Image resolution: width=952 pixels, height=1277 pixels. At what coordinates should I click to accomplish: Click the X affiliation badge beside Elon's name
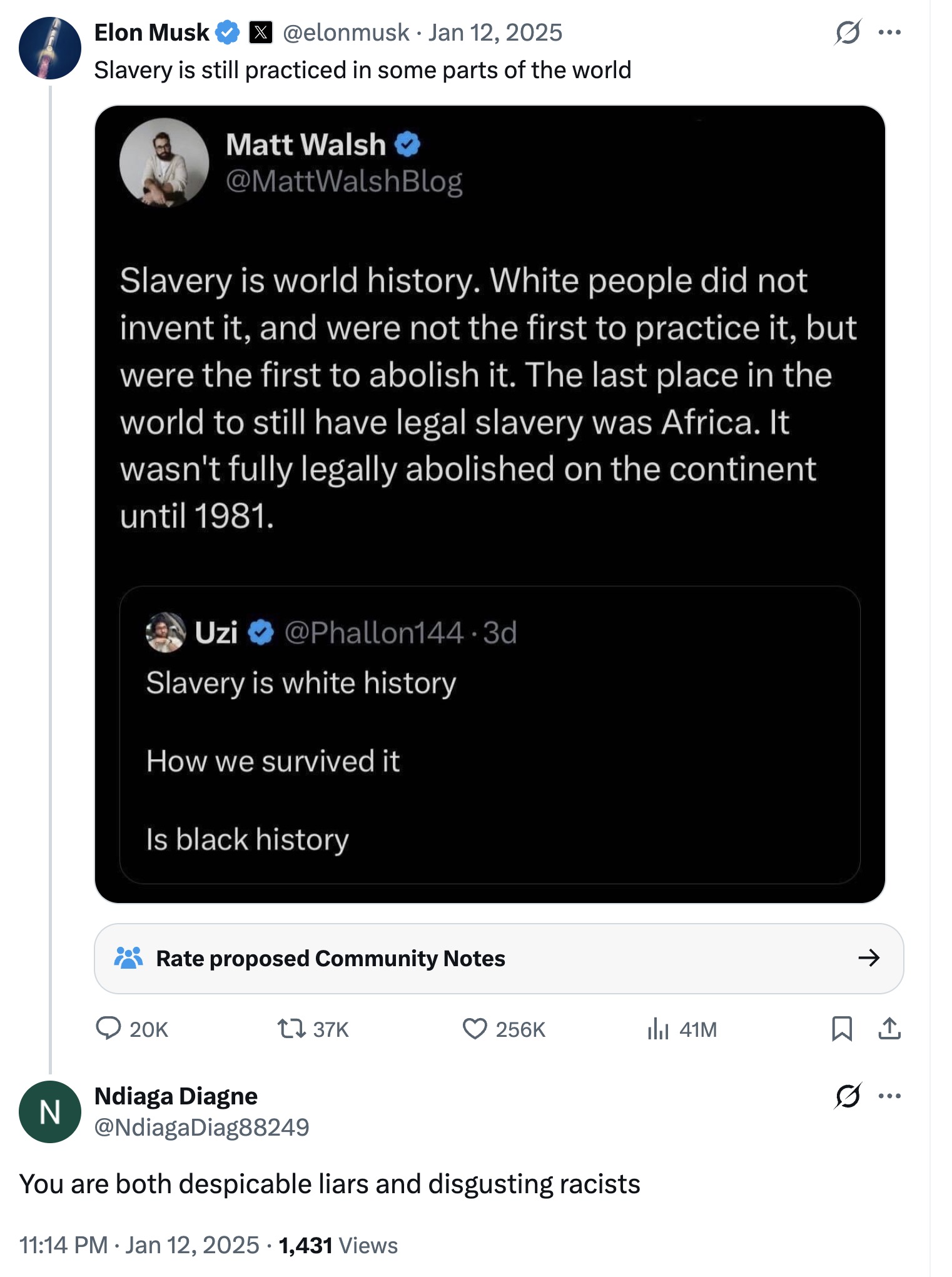click(x=261, y=33)
